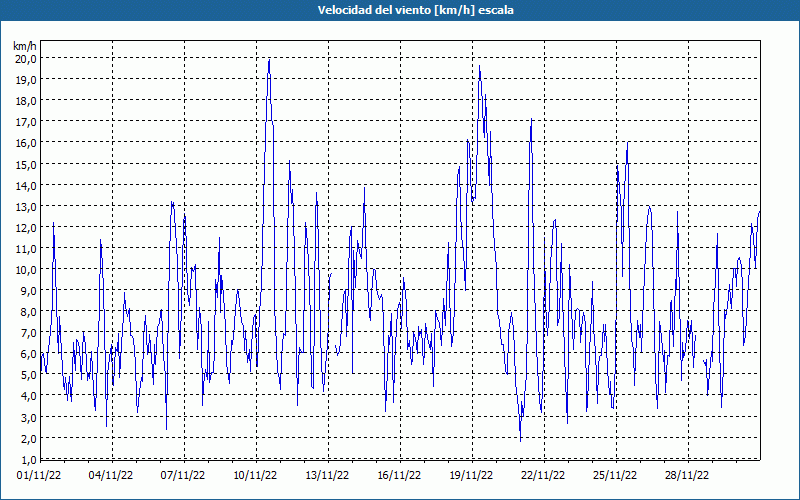Click the 7,0 y-axis value
This screenshot has width=800, height=500.
pos(29,333)
